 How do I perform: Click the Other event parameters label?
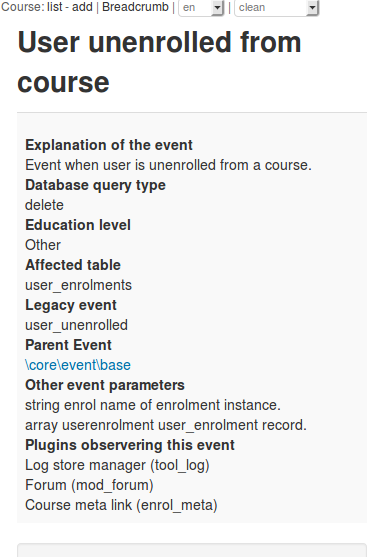click(x=105, y=385)
